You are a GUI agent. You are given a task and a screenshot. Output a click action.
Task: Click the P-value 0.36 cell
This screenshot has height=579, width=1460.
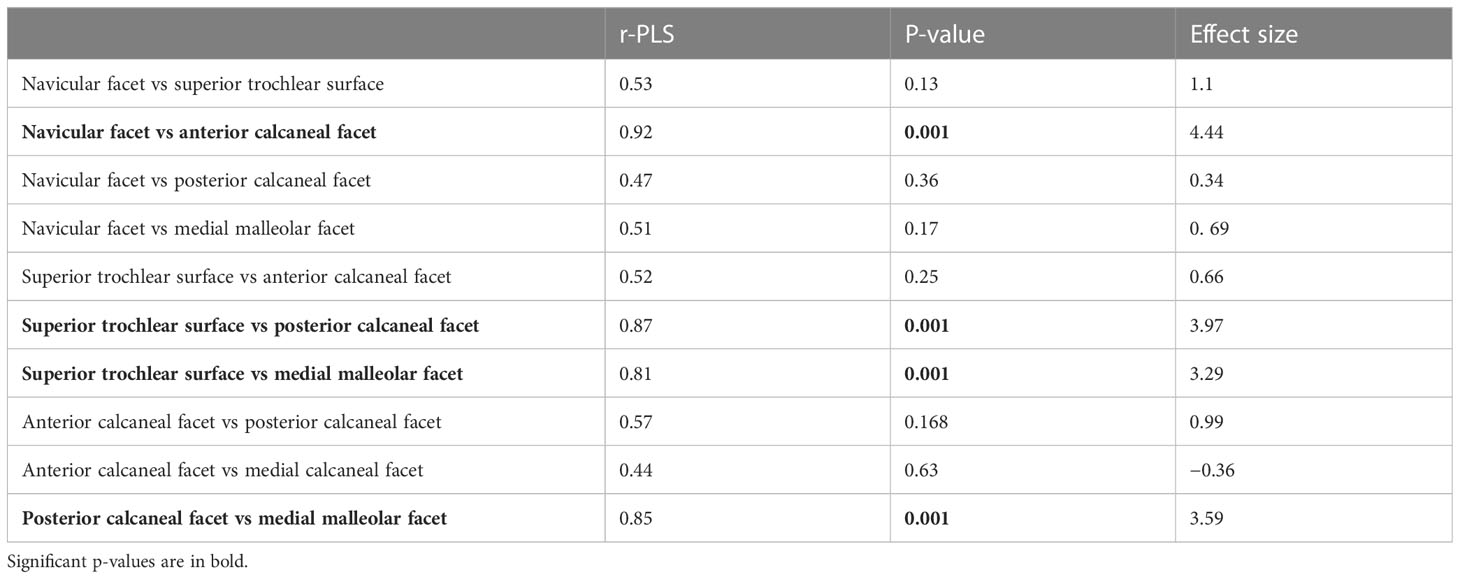pyautogui.click(x=919, y=180)
